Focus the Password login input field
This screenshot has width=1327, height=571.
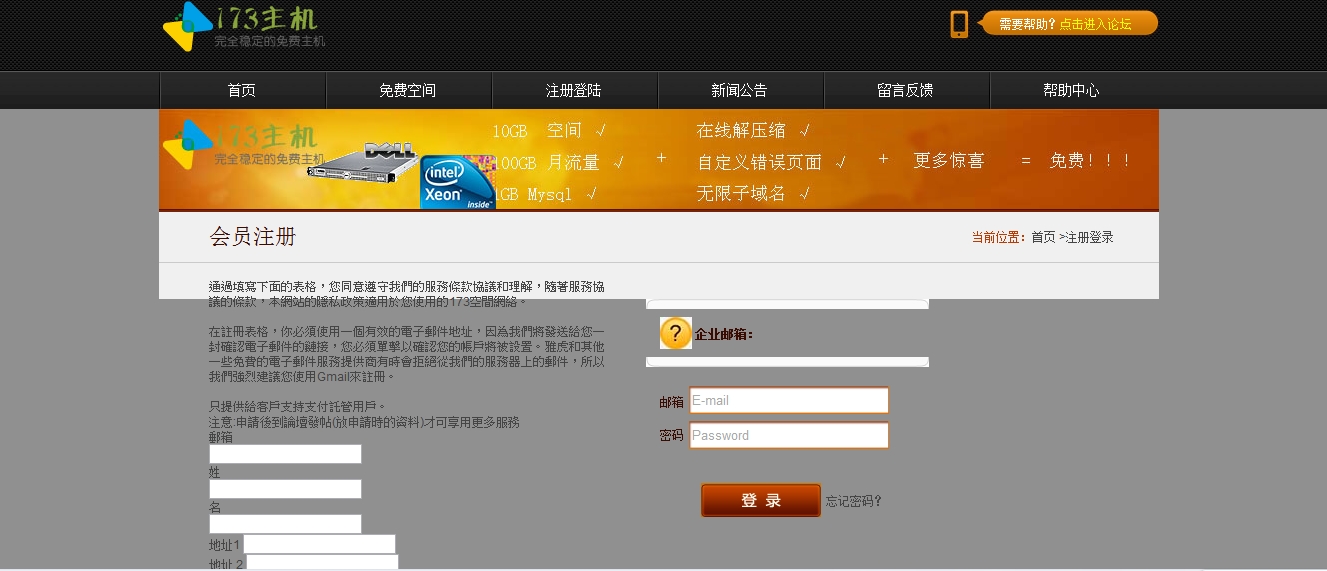[789, 435]
